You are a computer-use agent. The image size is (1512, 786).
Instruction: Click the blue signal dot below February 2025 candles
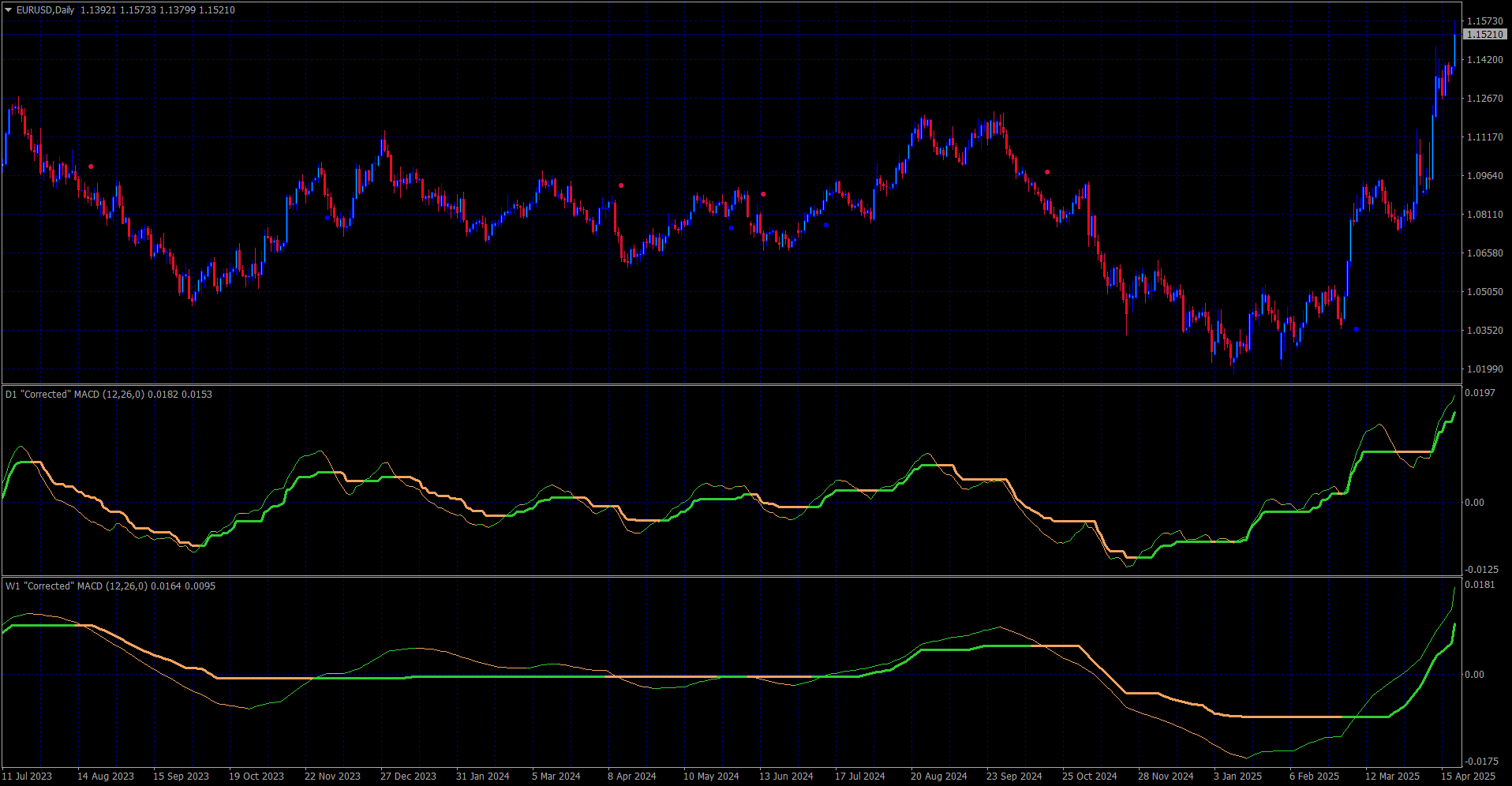[1357, 329]
